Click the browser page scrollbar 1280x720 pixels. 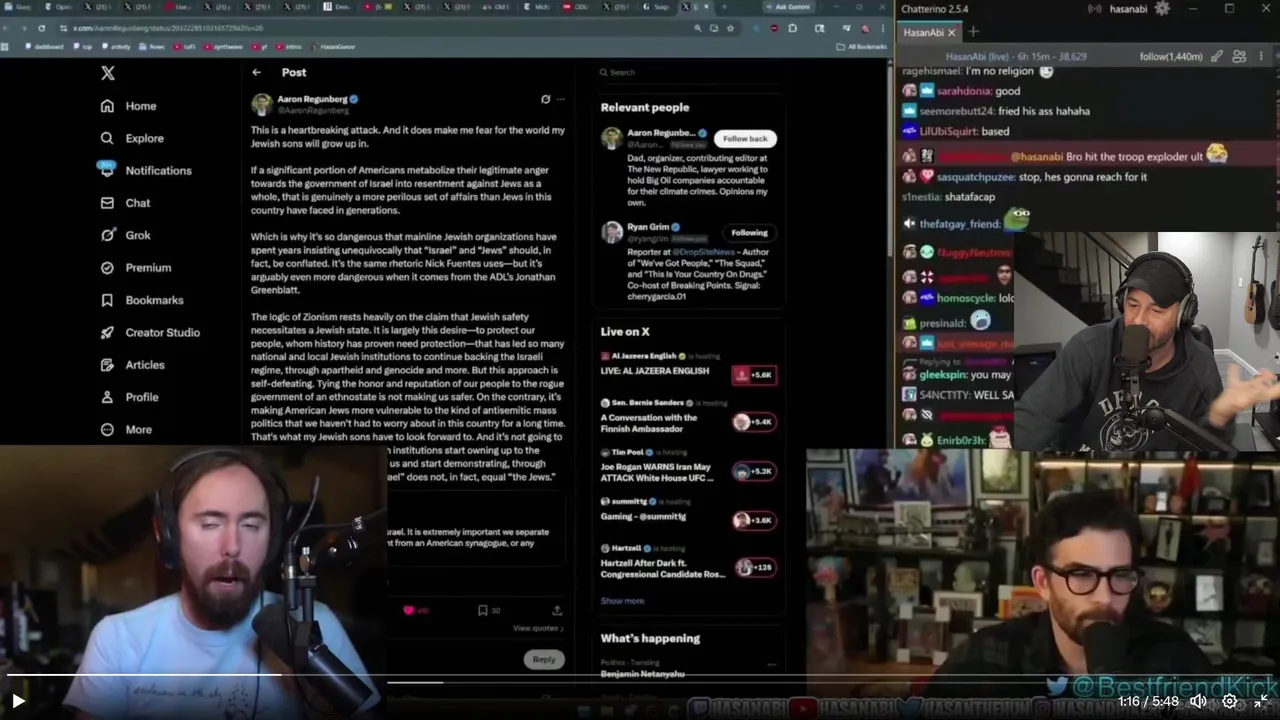point(890,160)
